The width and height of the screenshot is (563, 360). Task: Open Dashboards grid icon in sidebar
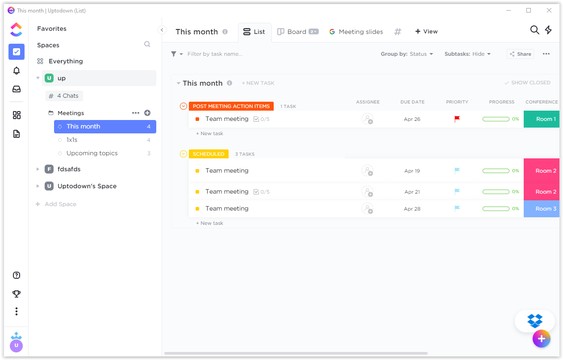[17, 115]
